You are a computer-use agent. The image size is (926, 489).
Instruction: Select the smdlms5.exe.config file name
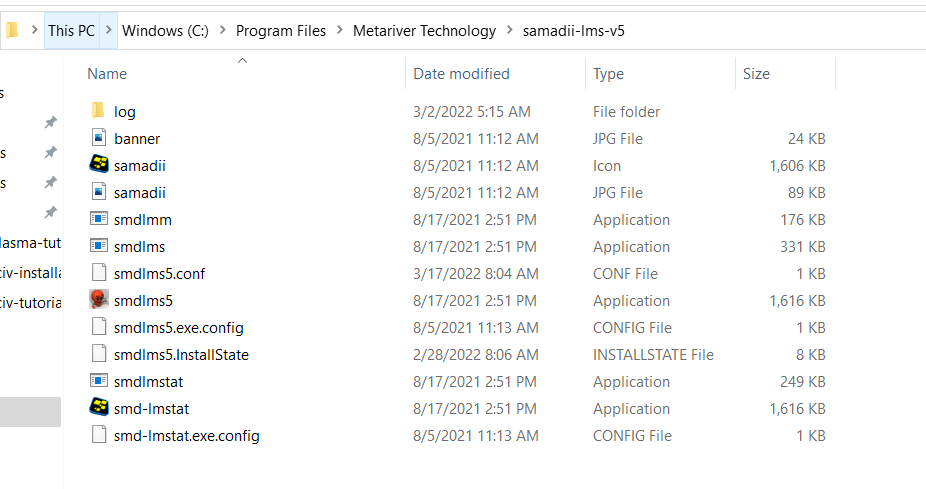pos(179,327)
